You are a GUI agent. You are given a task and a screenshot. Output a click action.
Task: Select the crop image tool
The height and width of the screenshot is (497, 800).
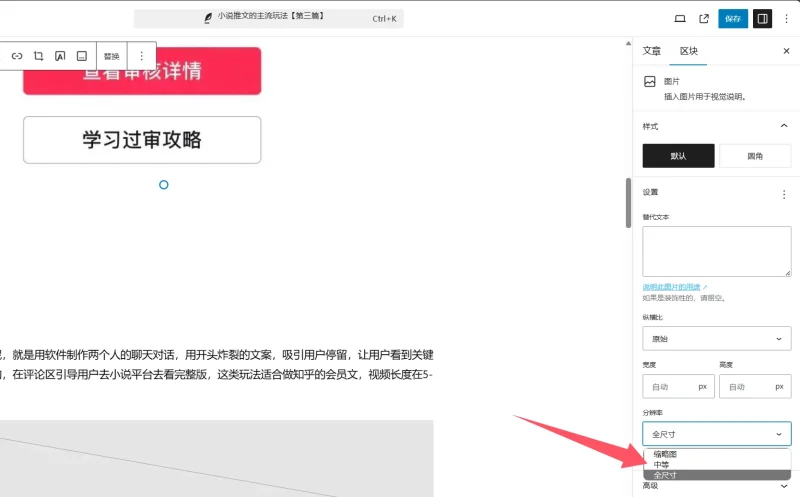point(38,56)
